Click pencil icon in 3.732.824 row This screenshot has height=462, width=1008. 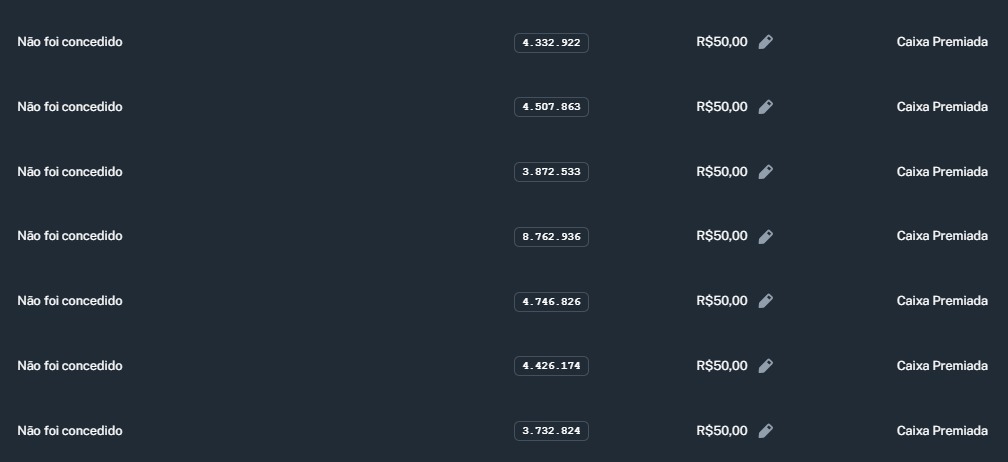765,431
